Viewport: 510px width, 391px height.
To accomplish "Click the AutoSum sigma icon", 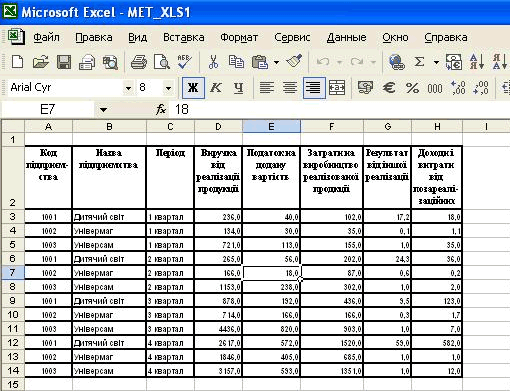I will 419,62.
